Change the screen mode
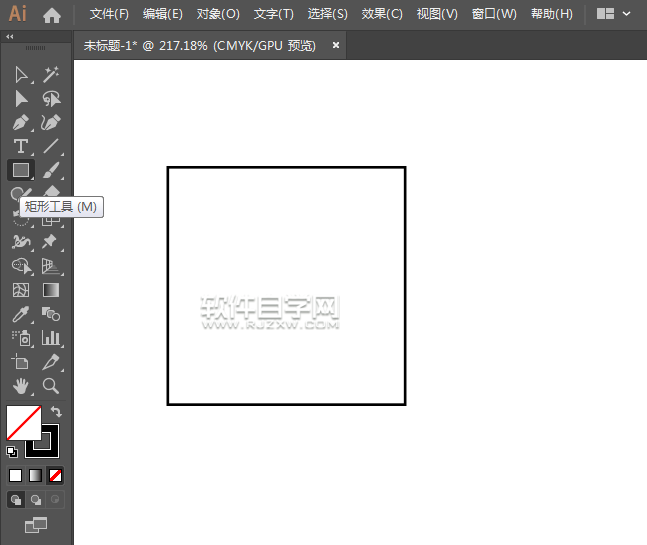647x545 pixels. [x=36, y=525]
